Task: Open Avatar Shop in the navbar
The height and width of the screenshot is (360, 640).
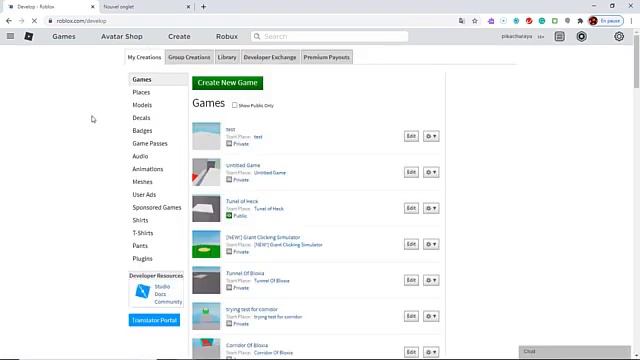Action: click(x=122, y=36)
